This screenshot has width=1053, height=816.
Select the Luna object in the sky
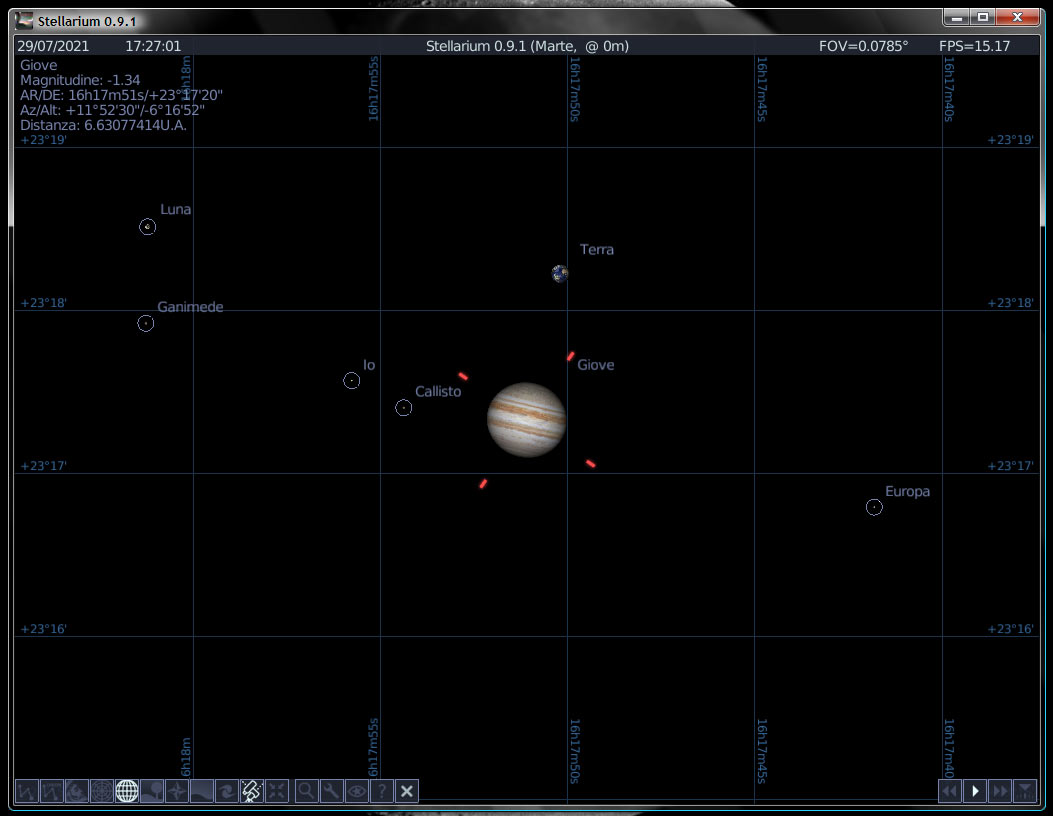(x=147, y=227)
